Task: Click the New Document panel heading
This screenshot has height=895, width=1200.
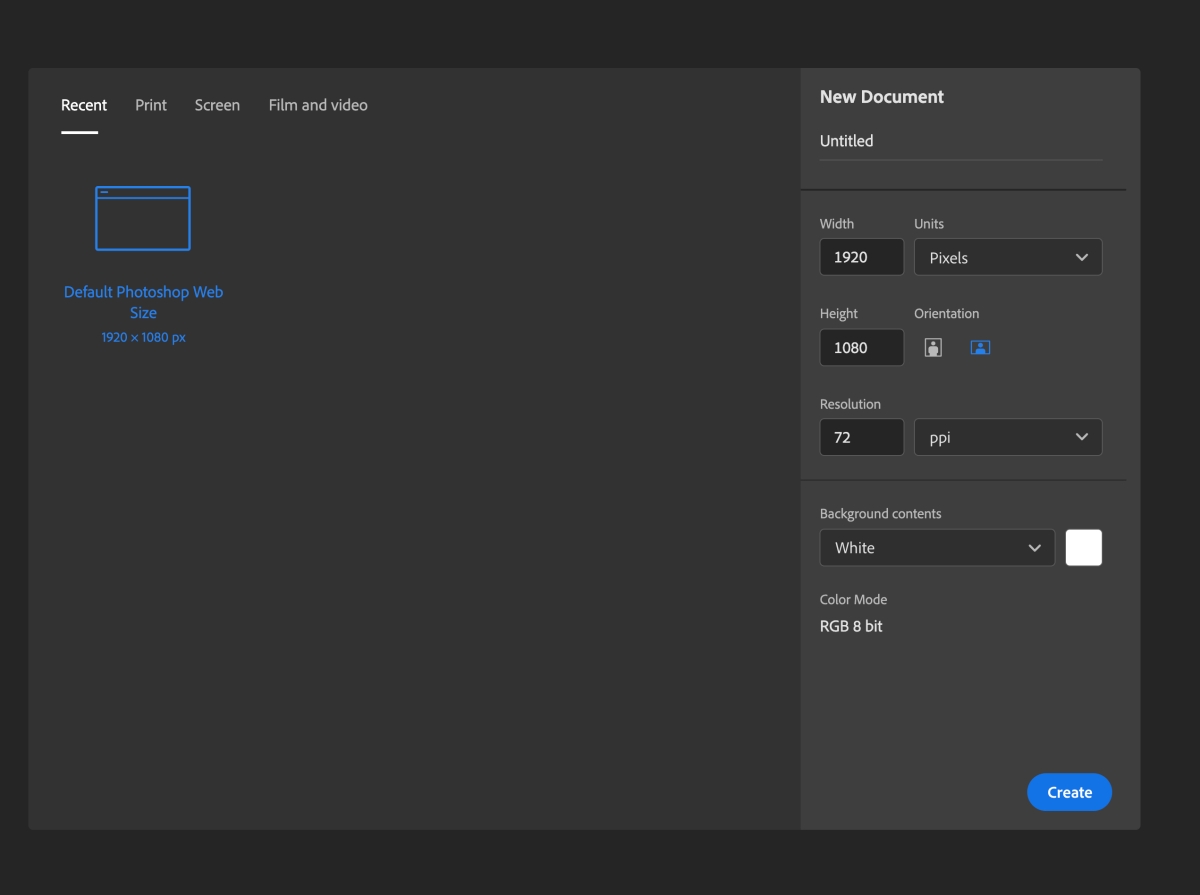Action: click(x=881, y=97)
